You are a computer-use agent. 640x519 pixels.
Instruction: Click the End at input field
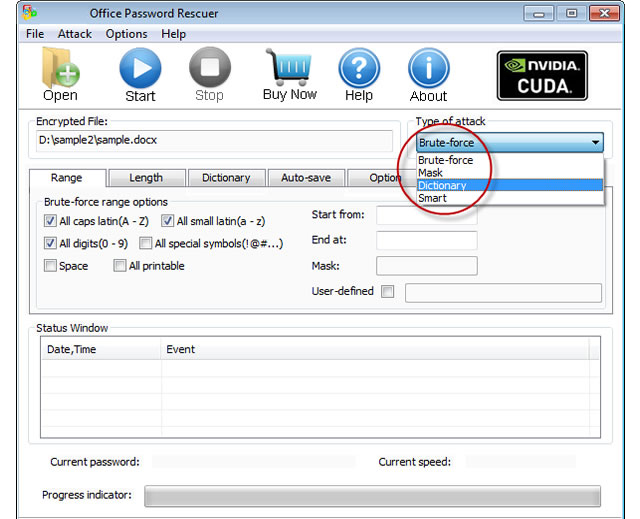coord(427,240)
